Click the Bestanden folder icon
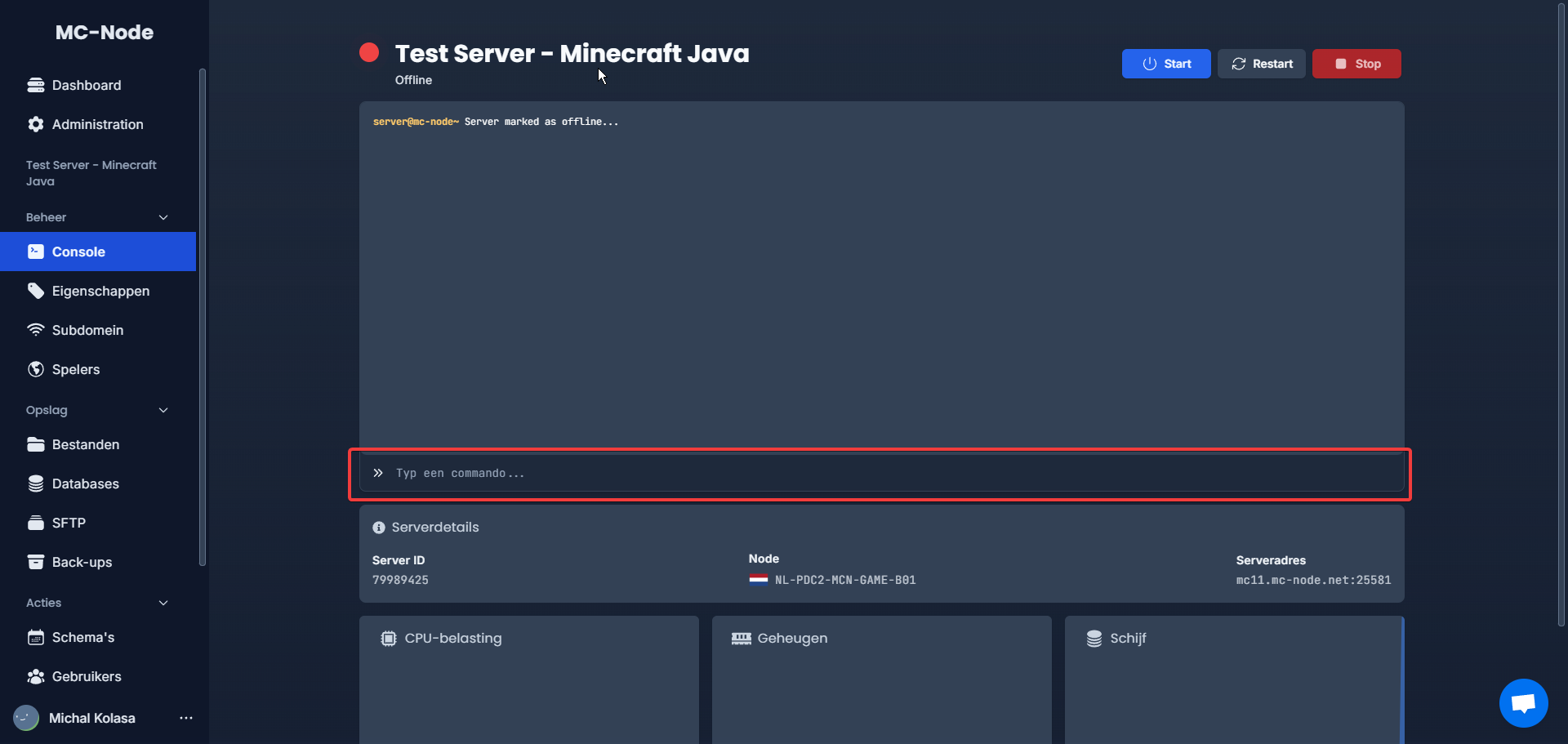Image resolution: width=1568 pixels, height=744 pixels. tap(36, 444)
